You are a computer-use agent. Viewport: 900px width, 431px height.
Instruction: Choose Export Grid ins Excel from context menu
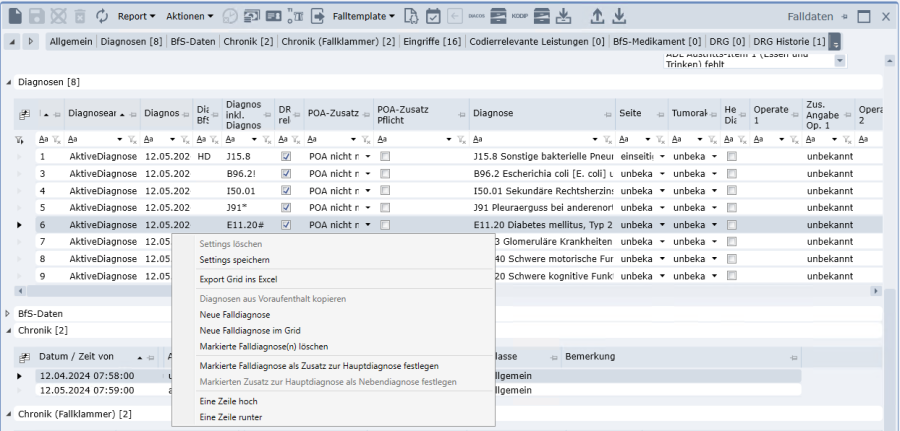(238, 278)
